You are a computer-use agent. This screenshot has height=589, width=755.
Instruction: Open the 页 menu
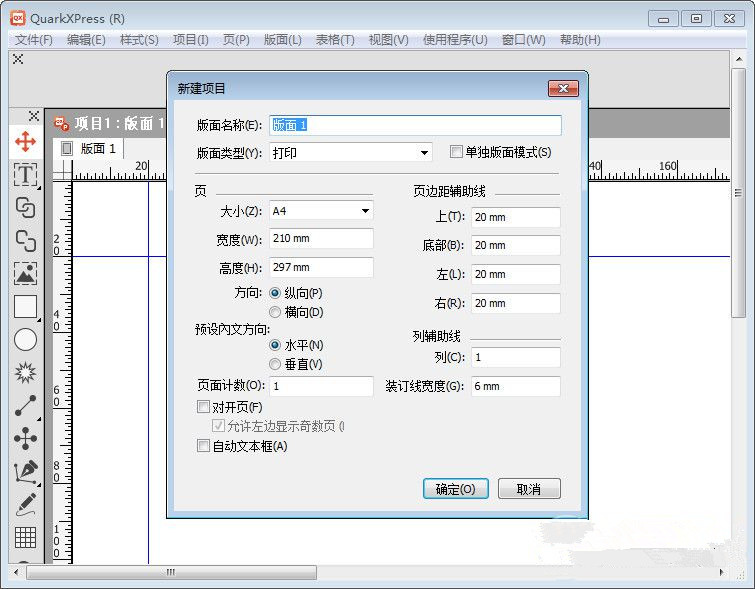pos(236,39)
